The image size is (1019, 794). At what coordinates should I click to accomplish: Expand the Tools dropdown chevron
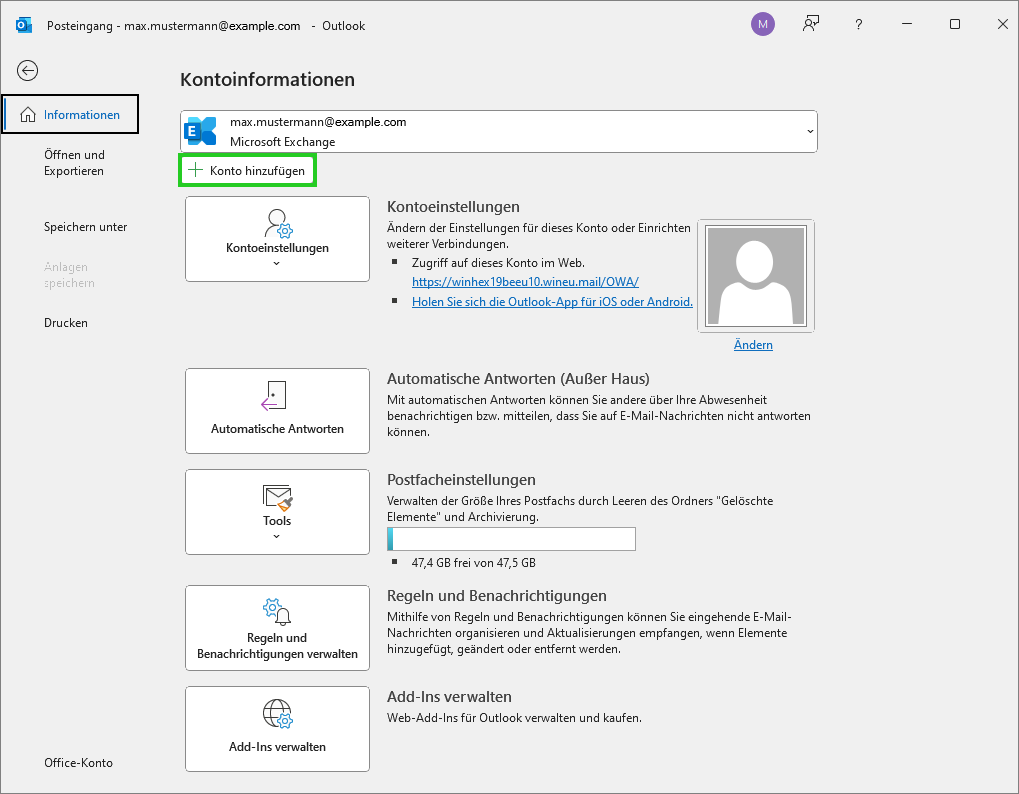point(277,536)
